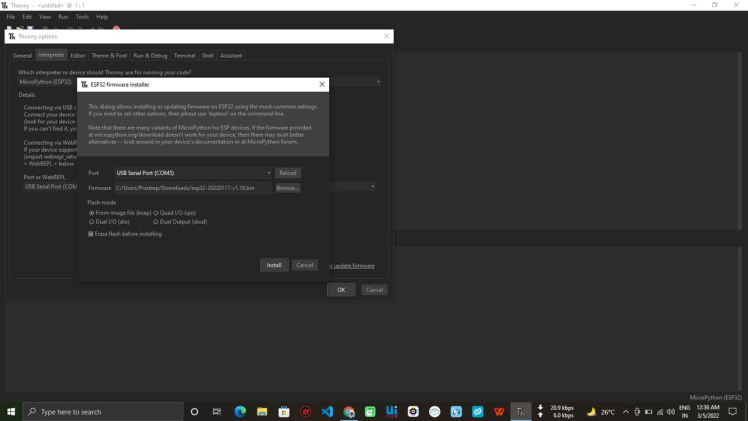Image resolution: width=748 pixels, height=421 pixels.
Task: Click the Install button
Action: pyautogui.click(x=274, y=265)
